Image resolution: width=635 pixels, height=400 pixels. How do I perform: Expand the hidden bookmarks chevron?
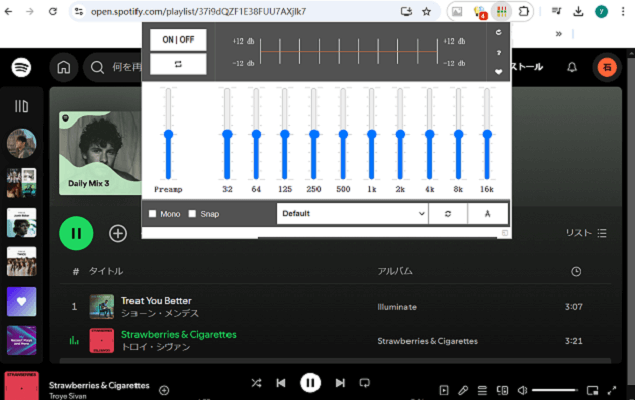click(559, 34)
